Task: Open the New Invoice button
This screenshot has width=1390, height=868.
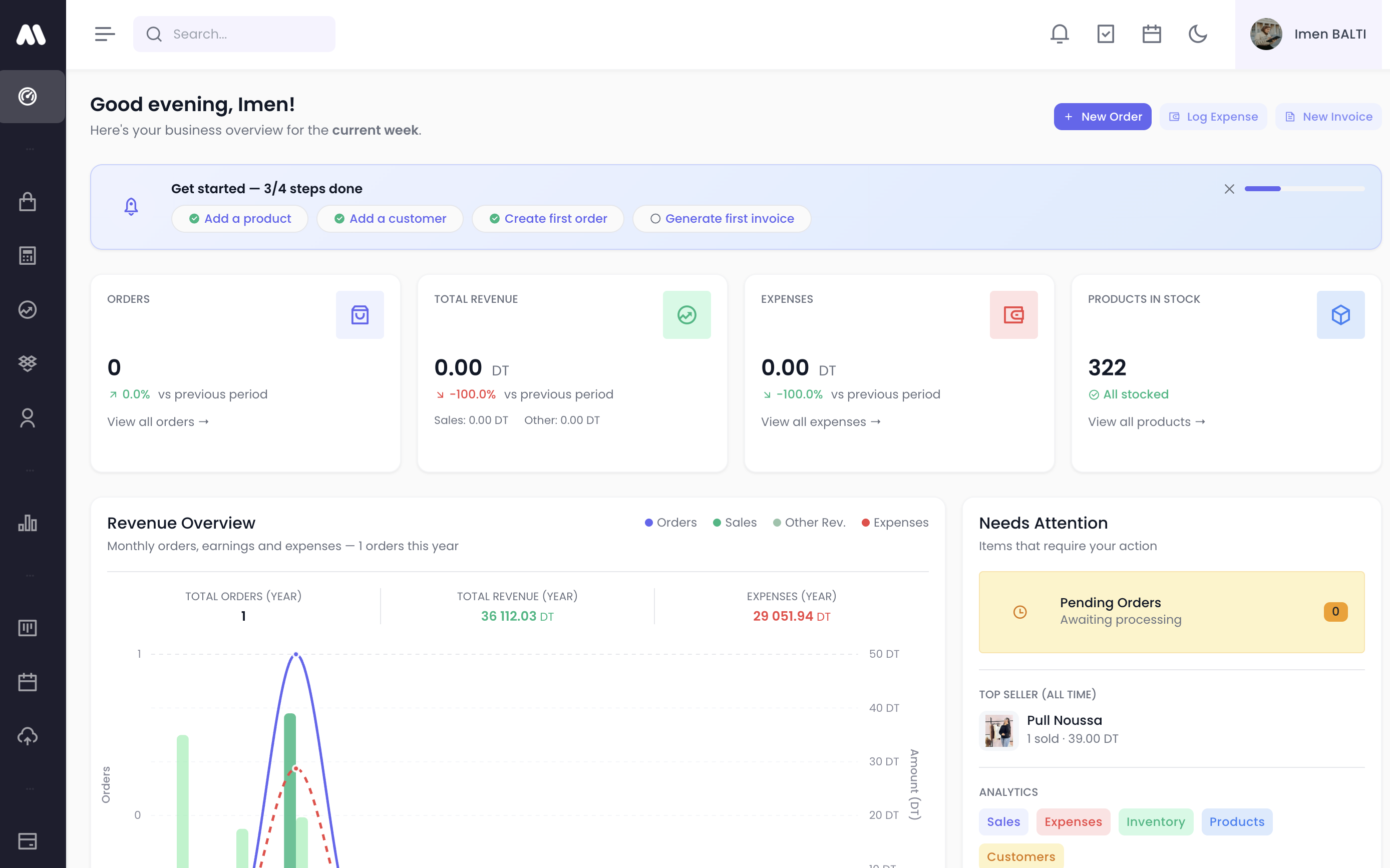Action: click(1328, 116)
